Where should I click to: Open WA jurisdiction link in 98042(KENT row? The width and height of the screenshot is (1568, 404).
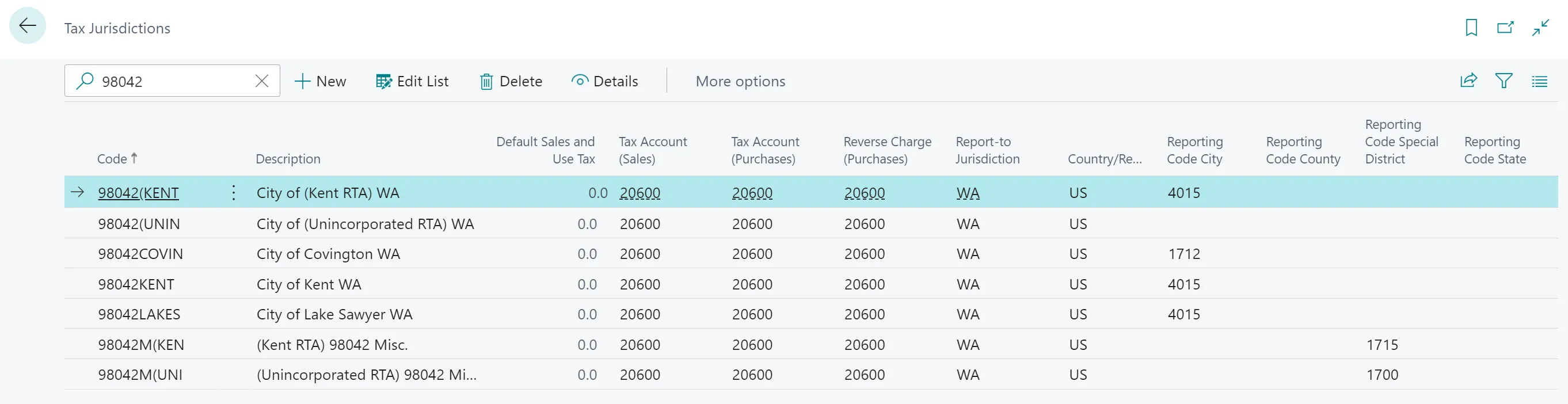tap(968, 193)
